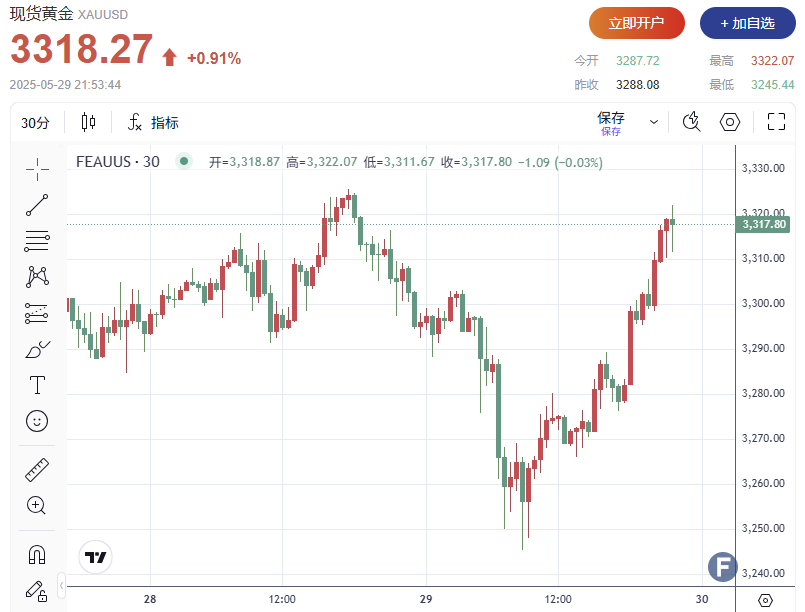Choose the XABCD pattern tool
805x612 pixels.
point(37,276)
